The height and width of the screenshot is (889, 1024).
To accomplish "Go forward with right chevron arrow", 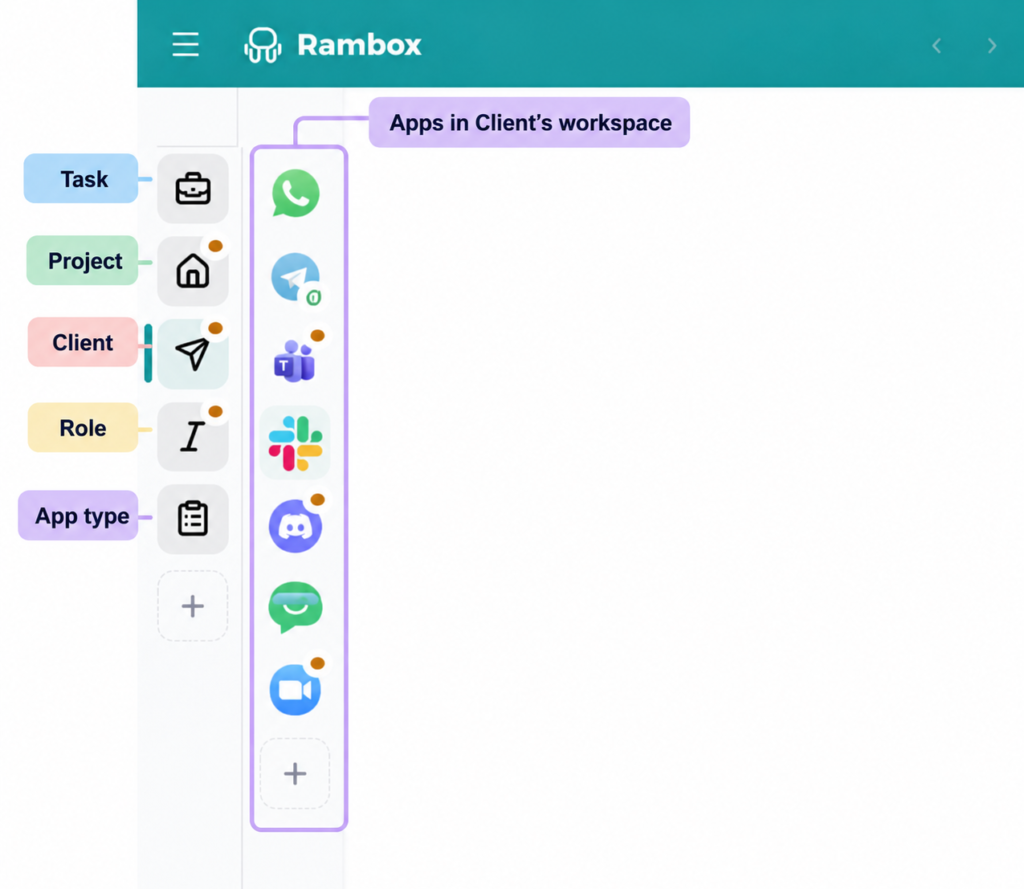I will point(992,46).
